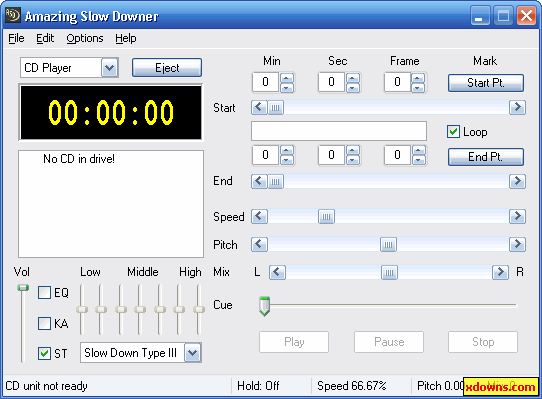Decrease the end Frame value with down arrow
Viewport: 542px width, 399px height.
(x=418, y=160)
